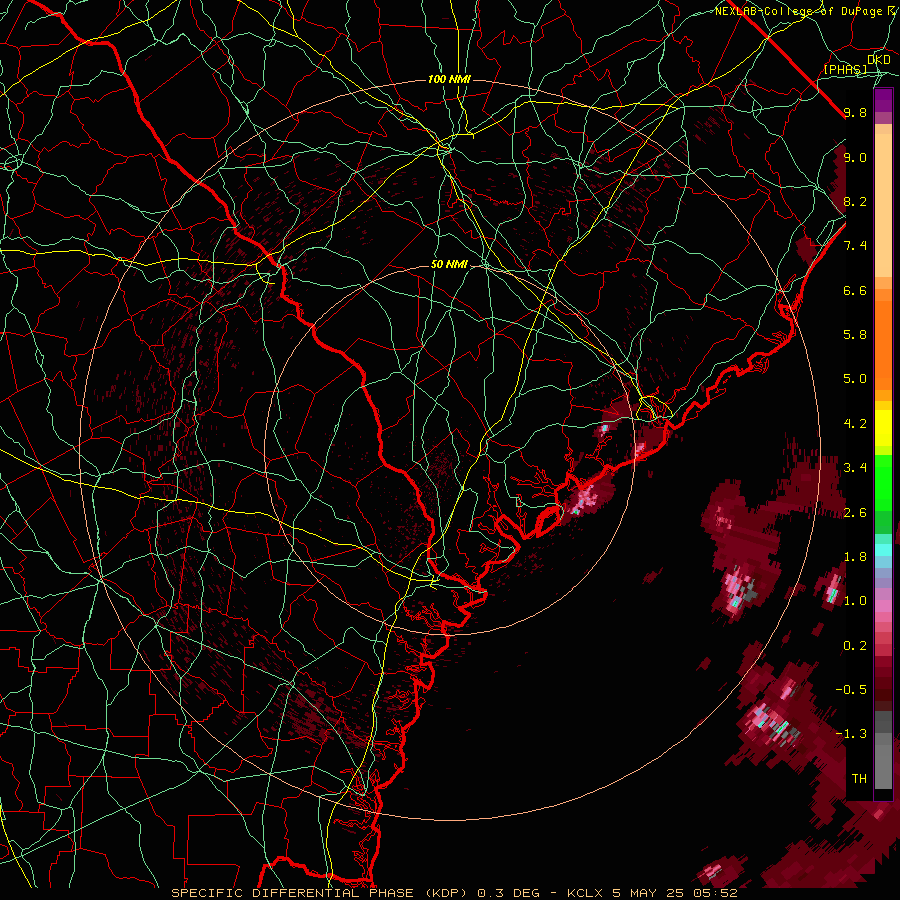Click the 100 NMI range ring label
900x900 pixels.
449,79
